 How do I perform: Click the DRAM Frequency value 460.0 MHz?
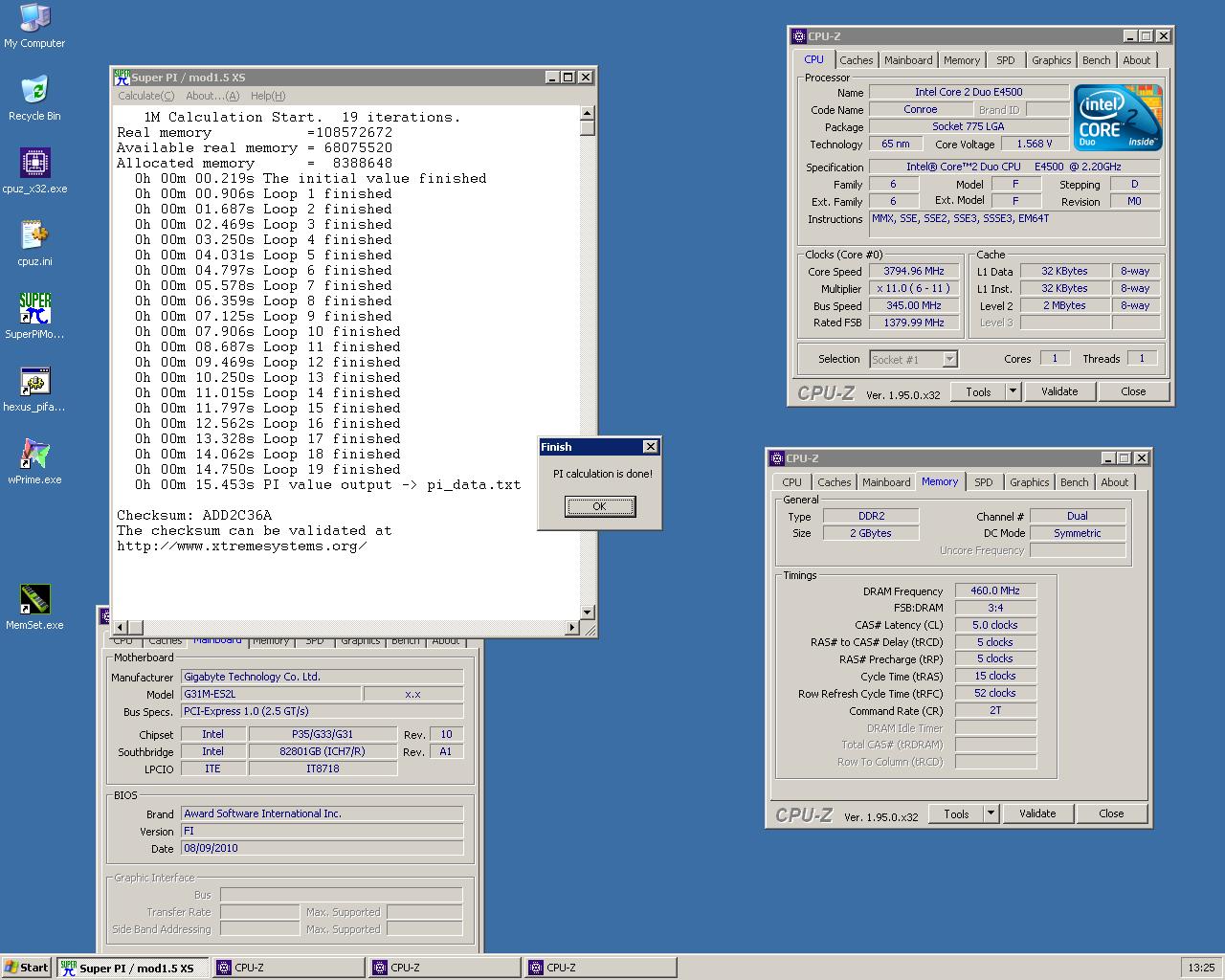(x=995, y=591)
